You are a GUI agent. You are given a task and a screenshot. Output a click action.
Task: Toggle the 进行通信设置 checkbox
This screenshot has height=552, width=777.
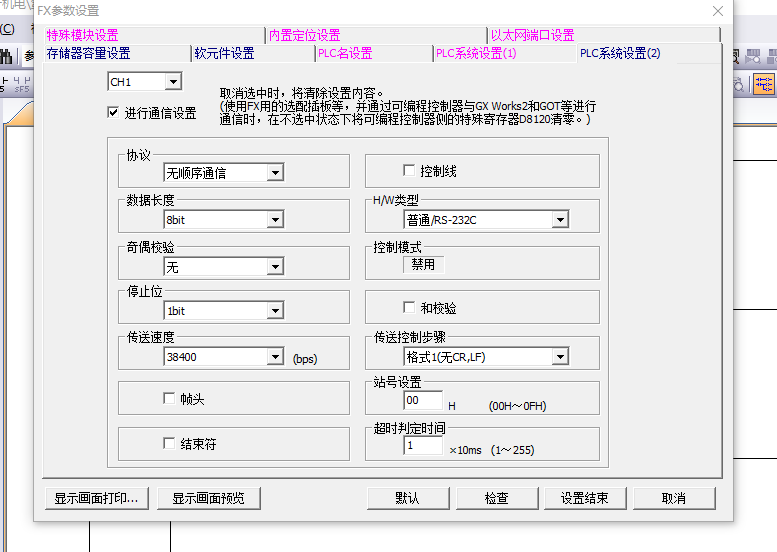point(113,113)
